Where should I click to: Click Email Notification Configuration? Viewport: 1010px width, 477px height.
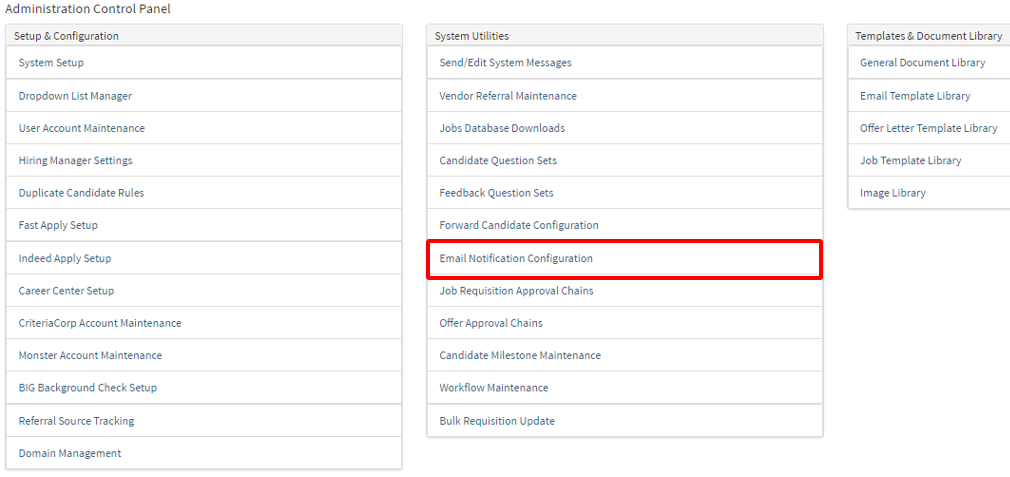(516, 258)
